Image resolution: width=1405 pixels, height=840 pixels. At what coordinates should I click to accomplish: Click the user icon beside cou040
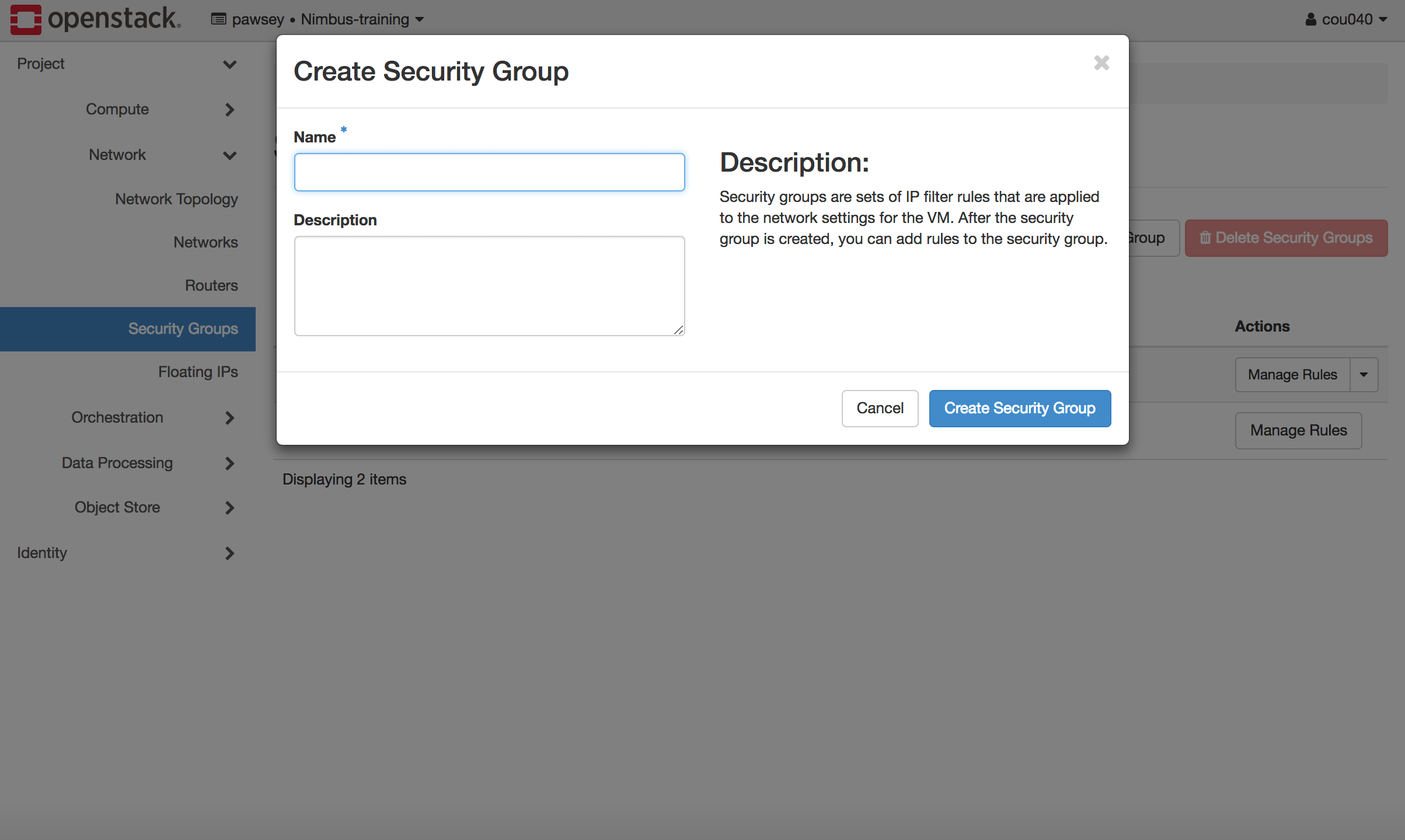pos(1309,19)
